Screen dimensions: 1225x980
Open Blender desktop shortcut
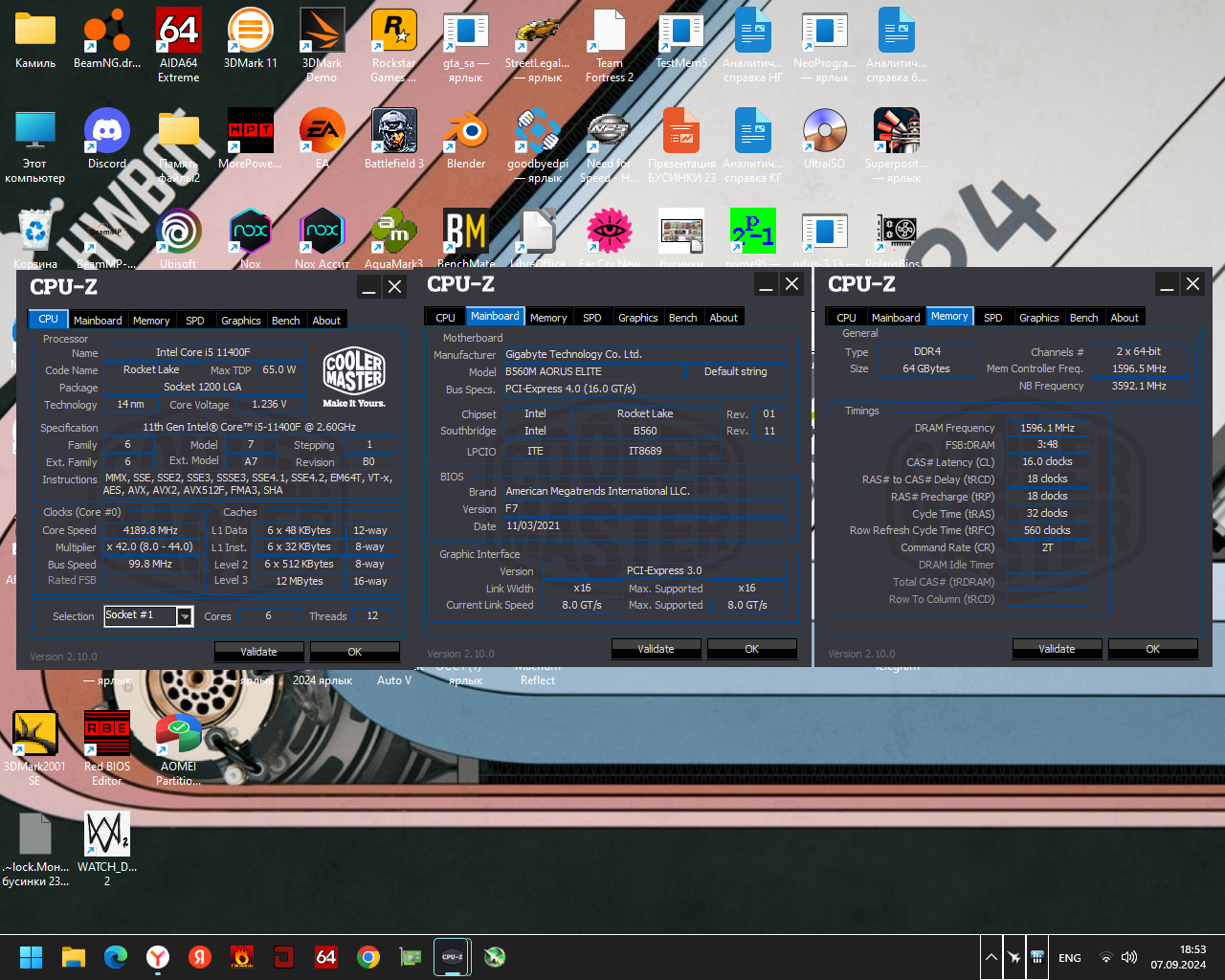(x=466, y=140)
